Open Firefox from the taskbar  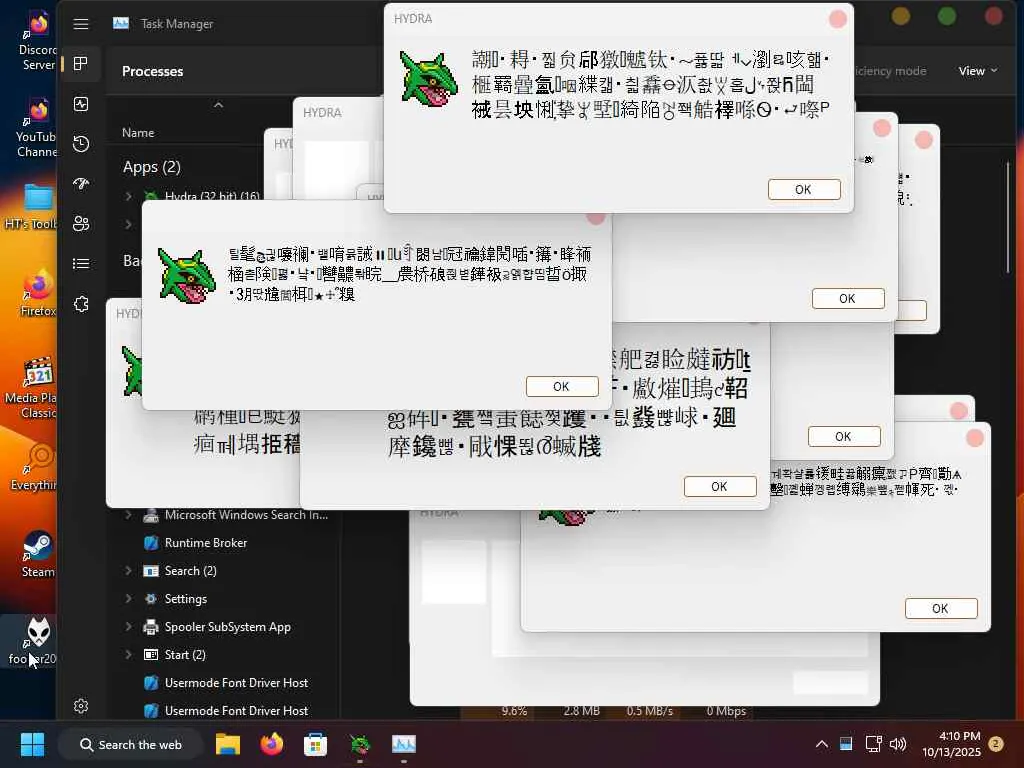272,744
